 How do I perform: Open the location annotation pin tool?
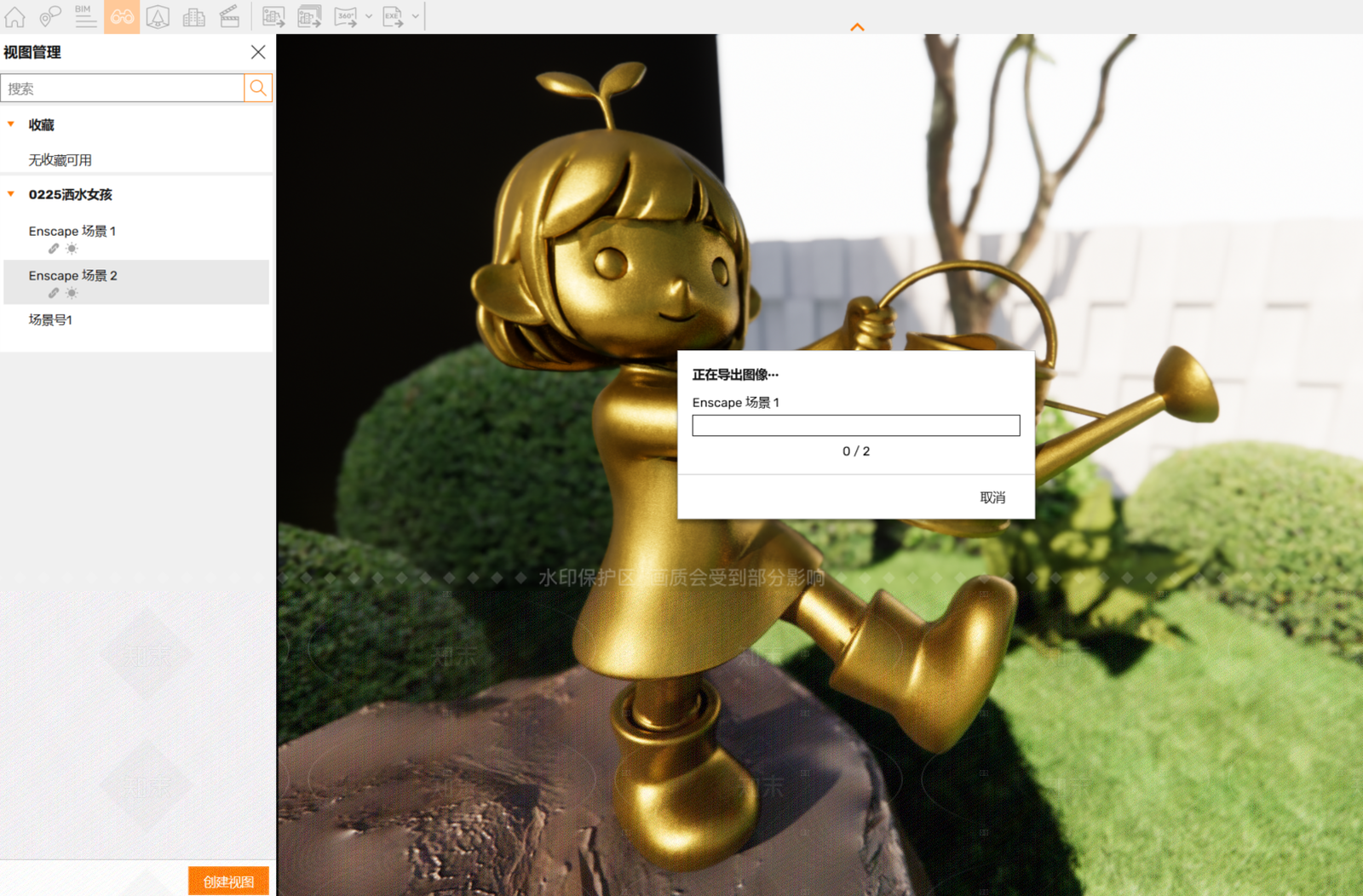point(49,16)
